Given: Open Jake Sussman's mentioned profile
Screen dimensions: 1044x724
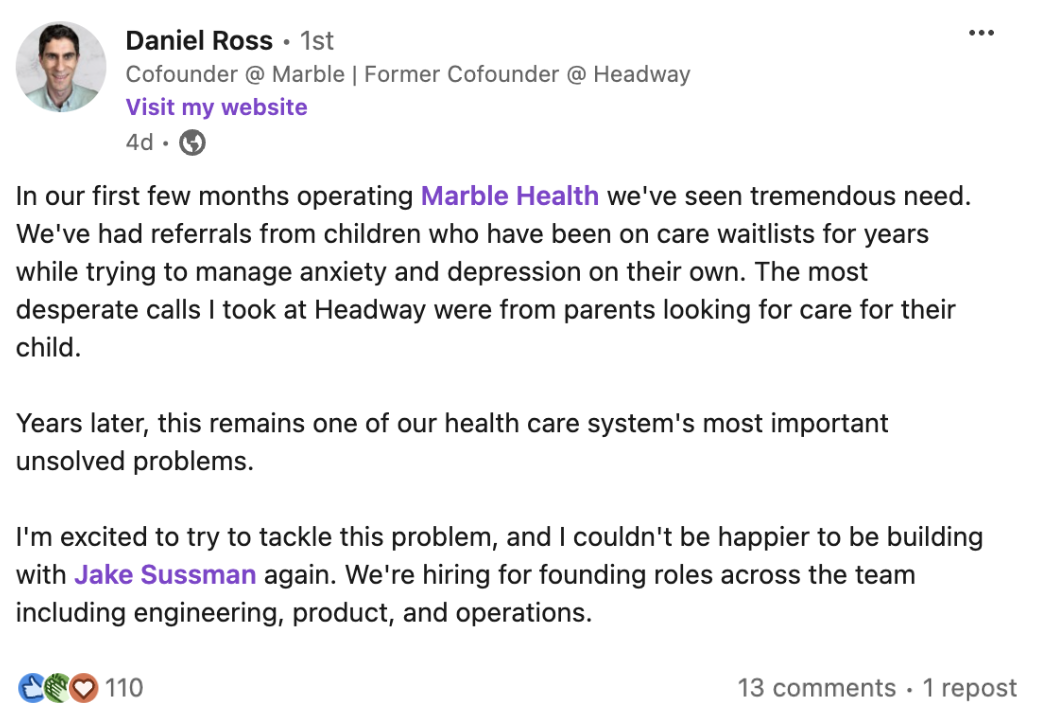Looking at the screenshot, I should coord(165,574).
